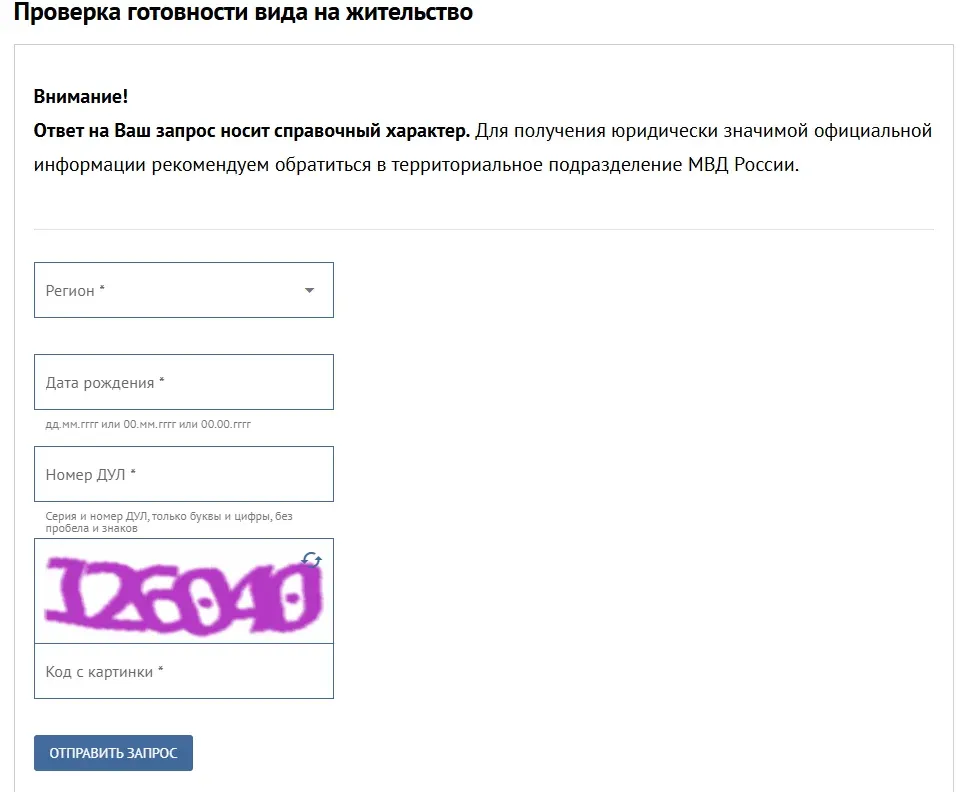Focus the Дата рождения input field
The height and width of the screenshot is (792, 977).
[183, 382]
